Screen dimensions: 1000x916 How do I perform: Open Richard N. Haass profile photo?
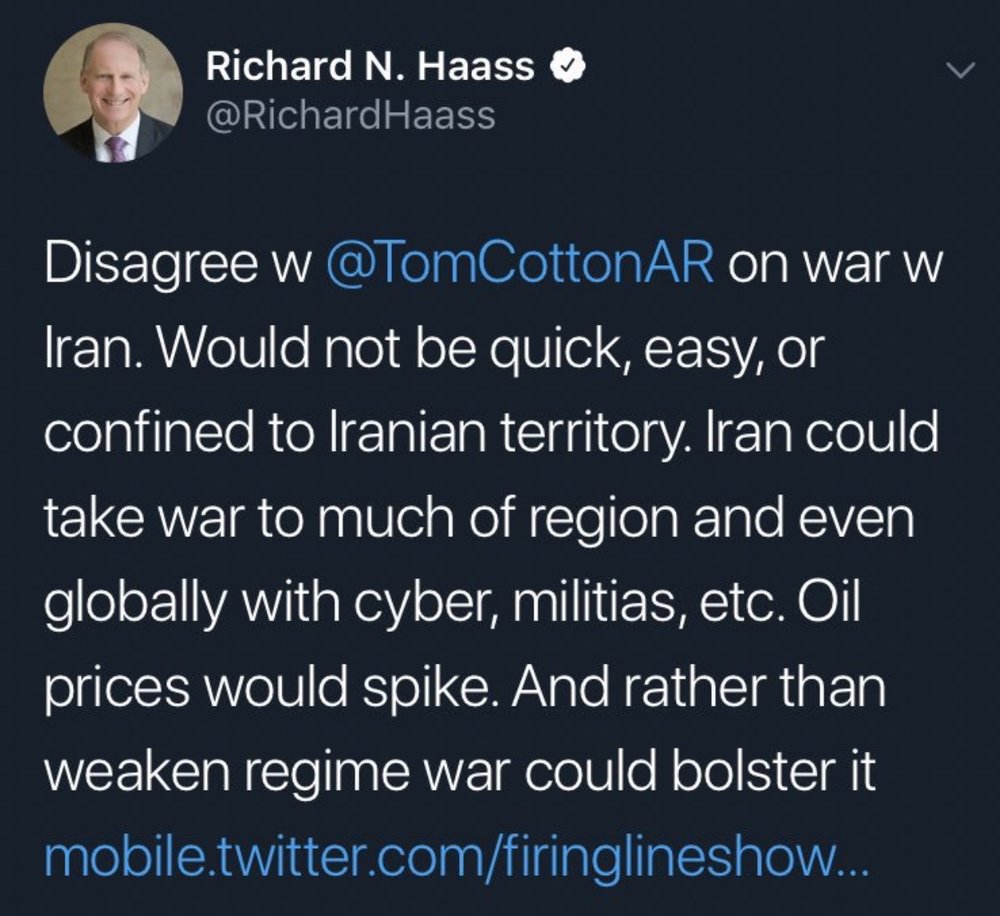point(113,93)
